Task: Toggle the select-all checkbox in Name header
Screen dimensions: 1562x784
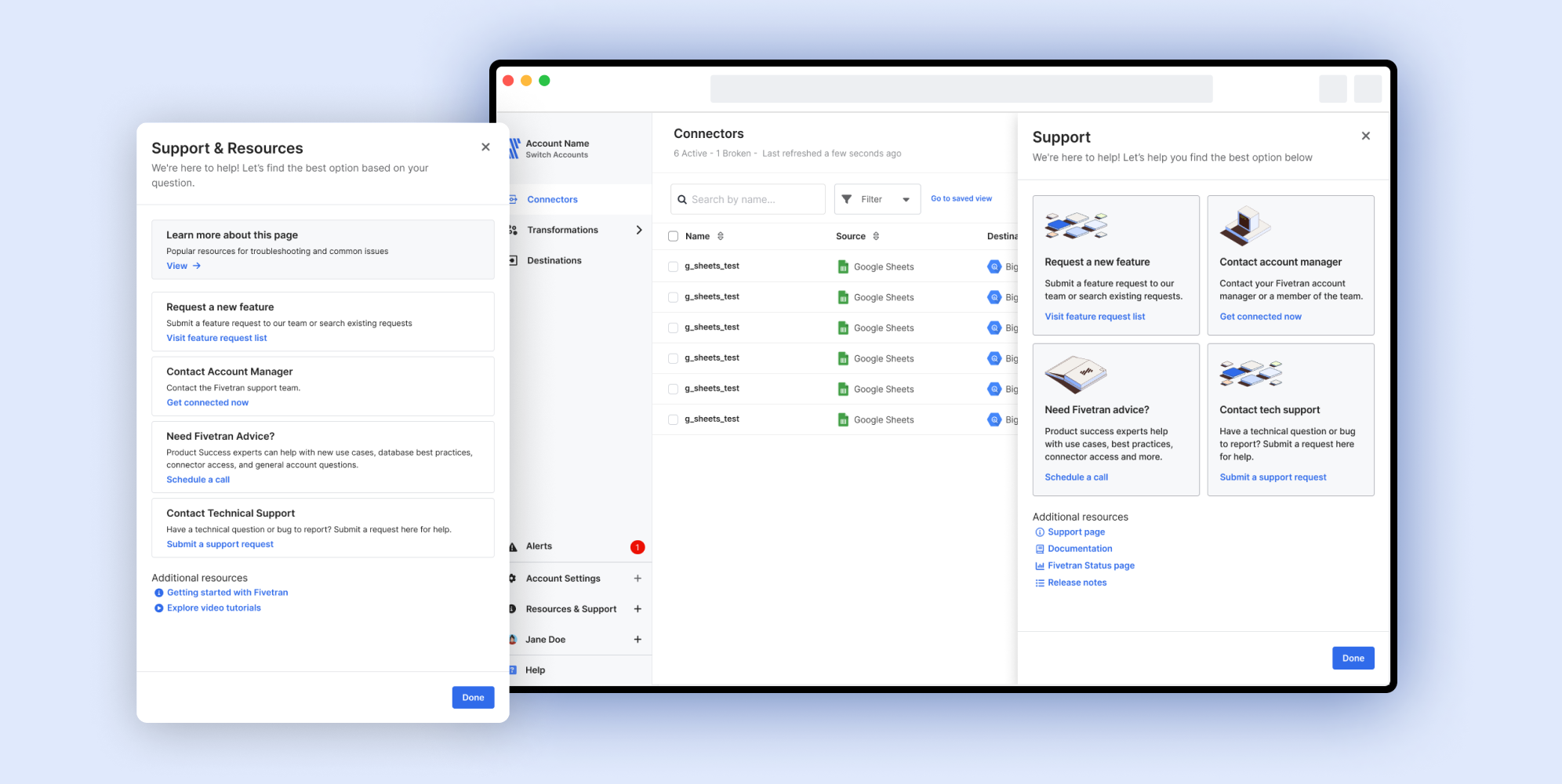Action: (x=673, y=236)
